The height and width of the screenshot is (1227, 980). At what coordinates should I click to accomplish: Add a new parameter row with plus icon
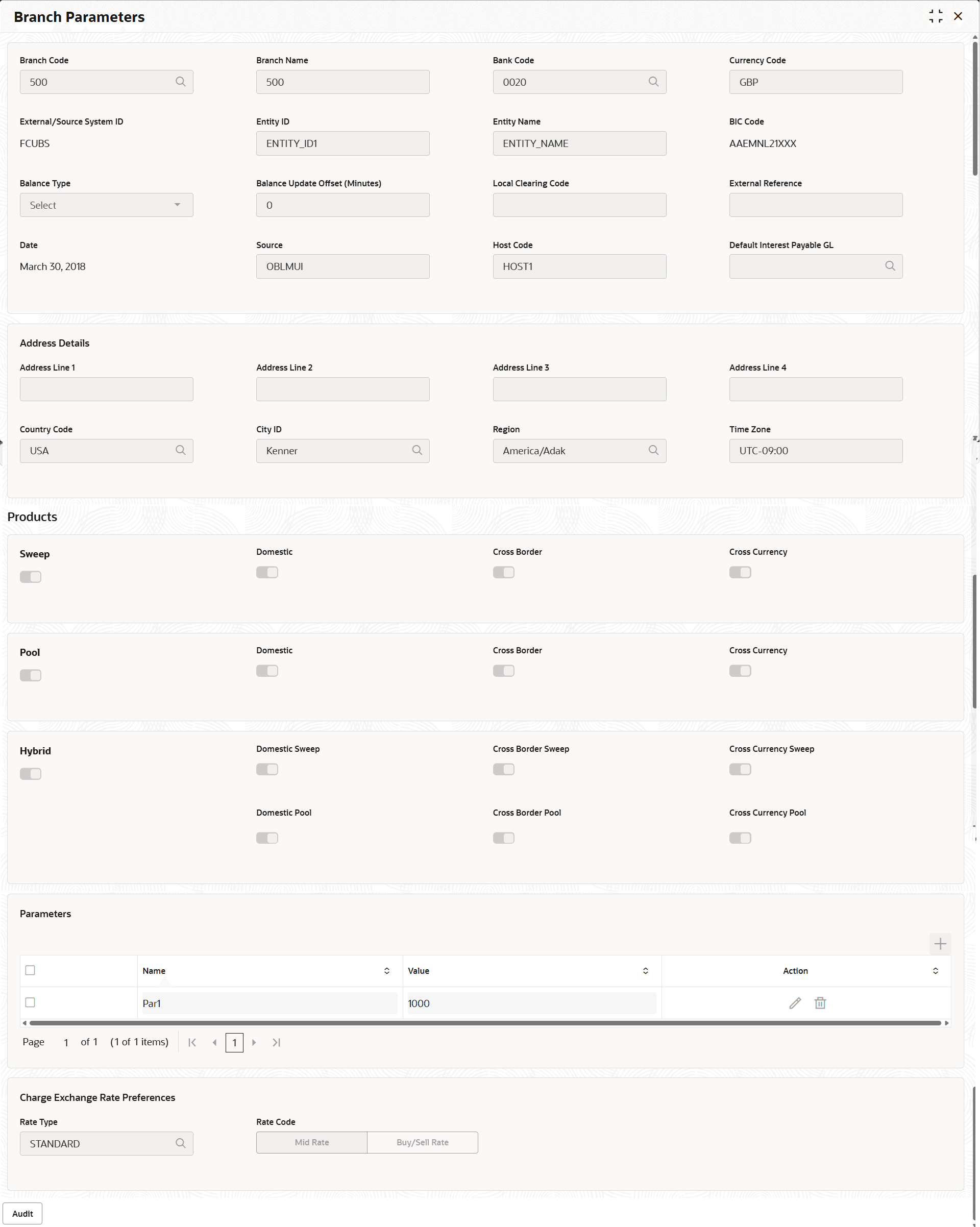(940, 944)
